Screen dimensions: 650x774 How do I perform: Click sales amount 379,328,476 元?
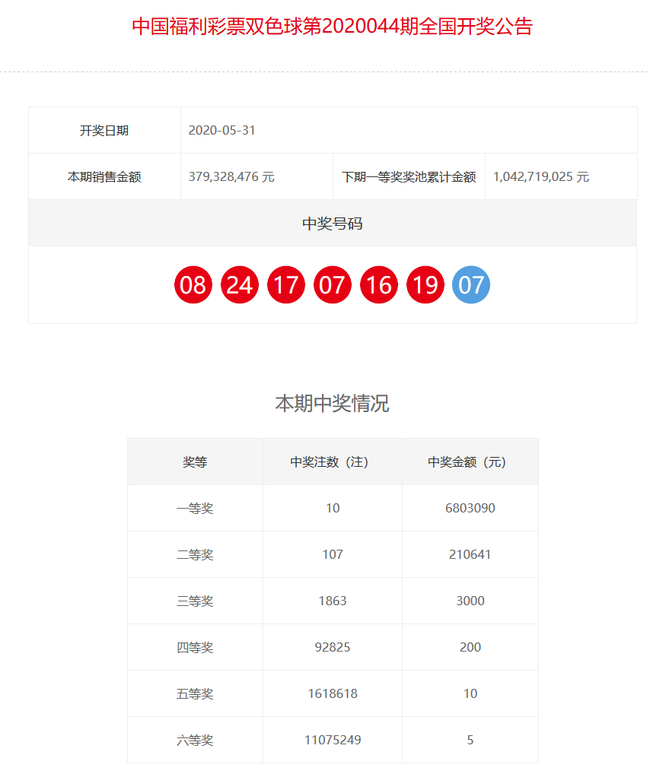pos(231,177)
